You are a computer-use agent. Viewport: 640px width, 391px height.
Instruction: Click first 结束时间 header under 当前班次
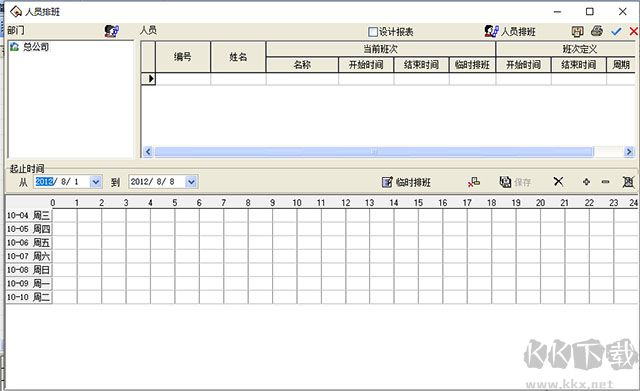coord(421,65)
